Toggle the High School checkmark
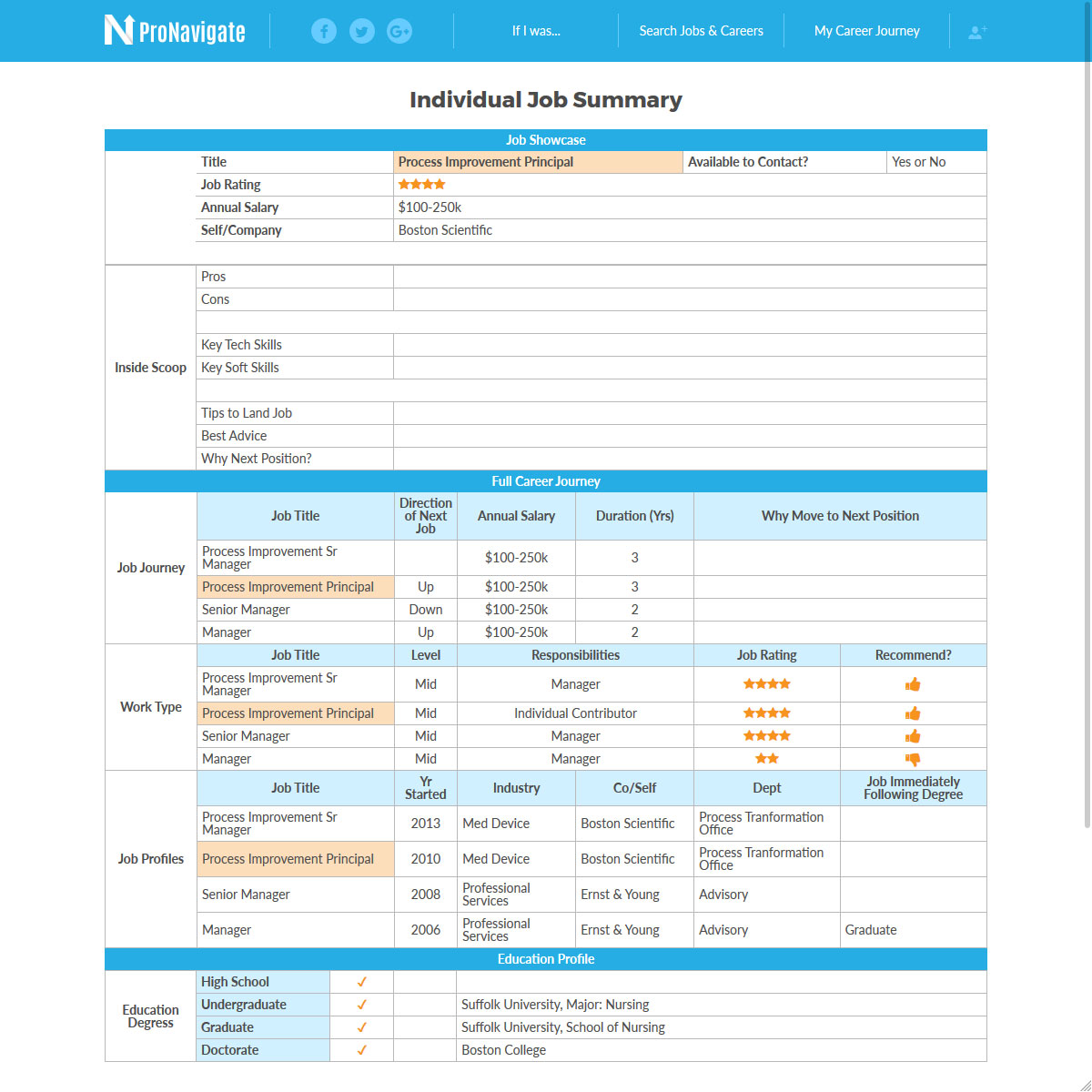1092x1092 pixels. click(361, 982)
